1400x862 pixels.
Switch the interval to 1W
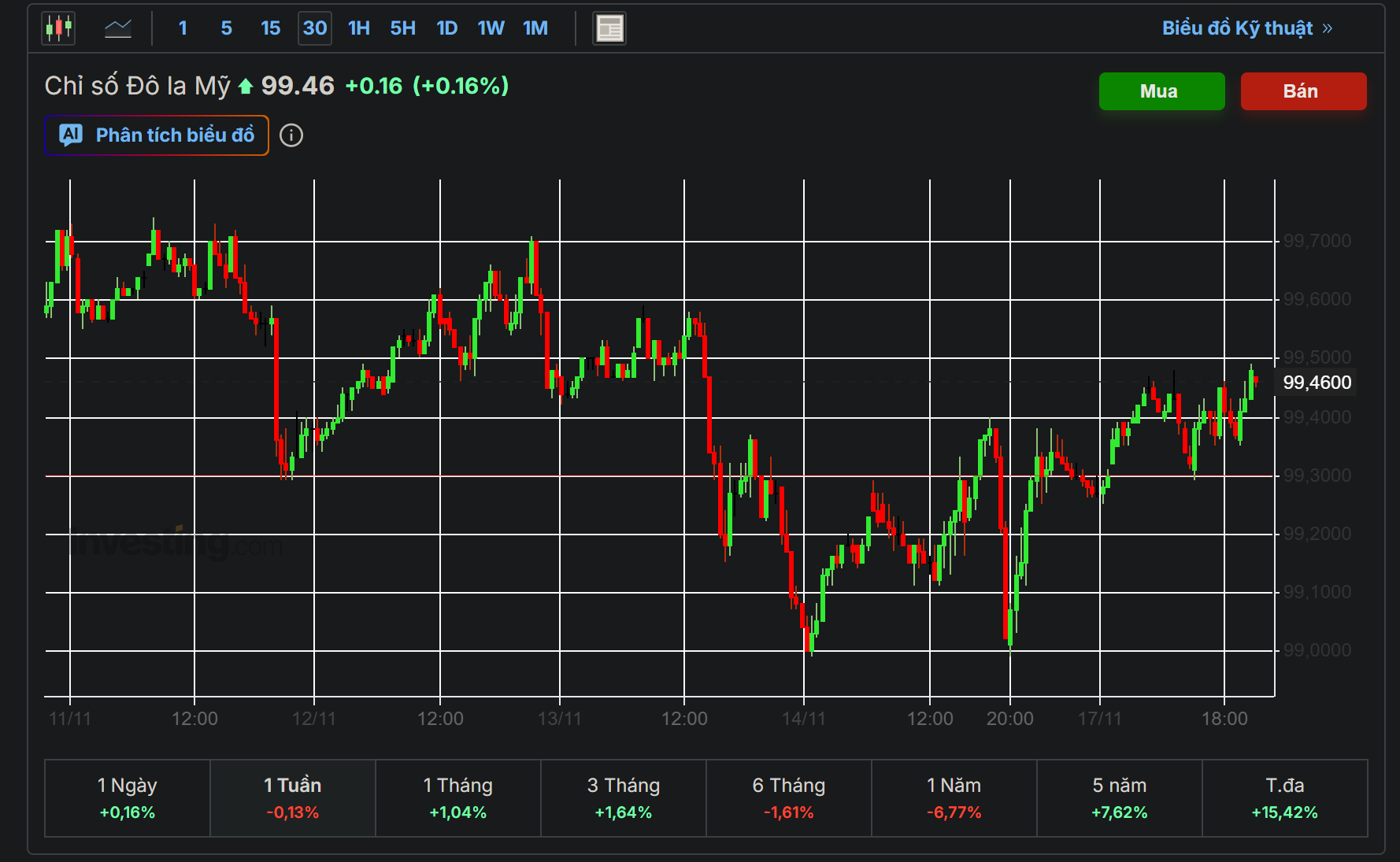[x=491, y=28]
